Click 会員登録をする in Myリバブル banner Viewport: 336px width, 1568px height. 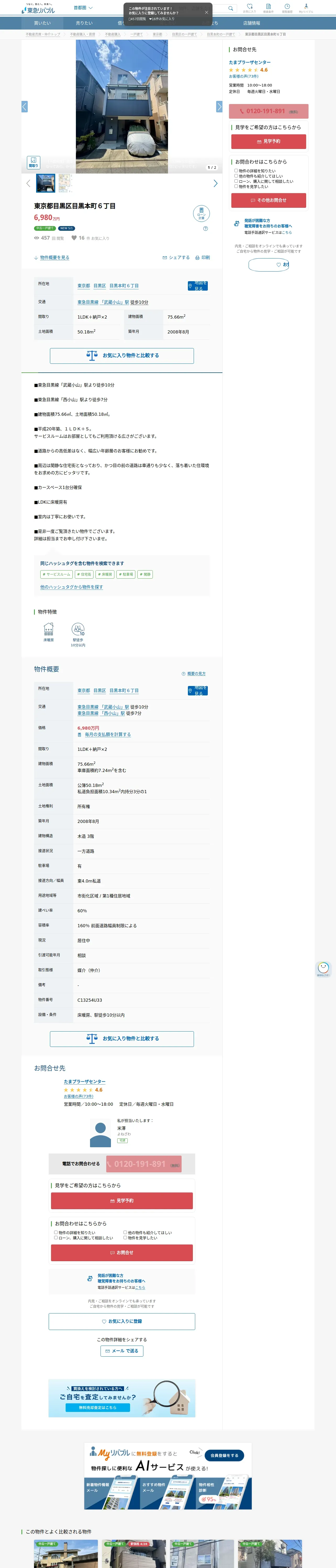(225, 1455)
